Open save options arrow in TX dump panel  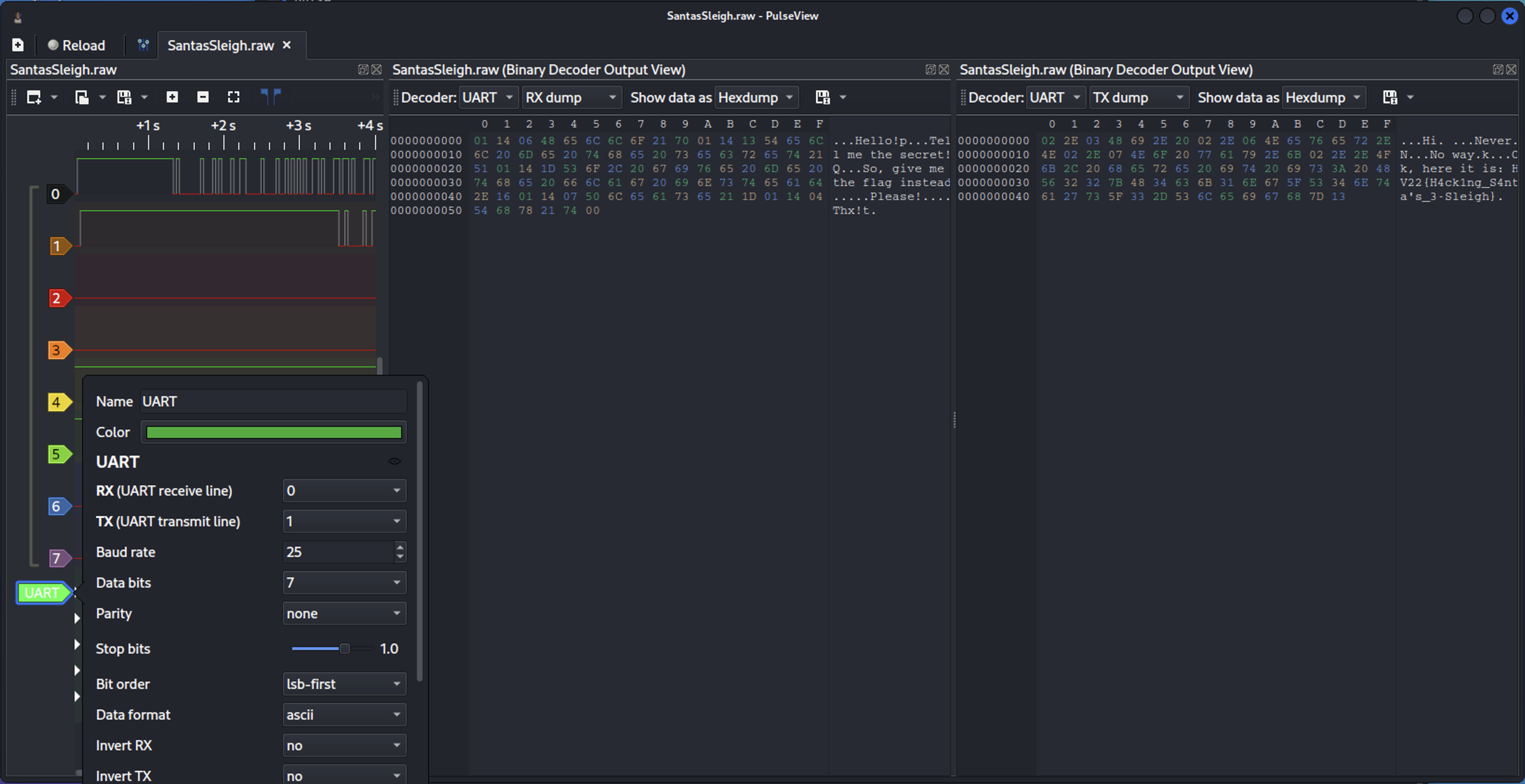(1410, 97)
